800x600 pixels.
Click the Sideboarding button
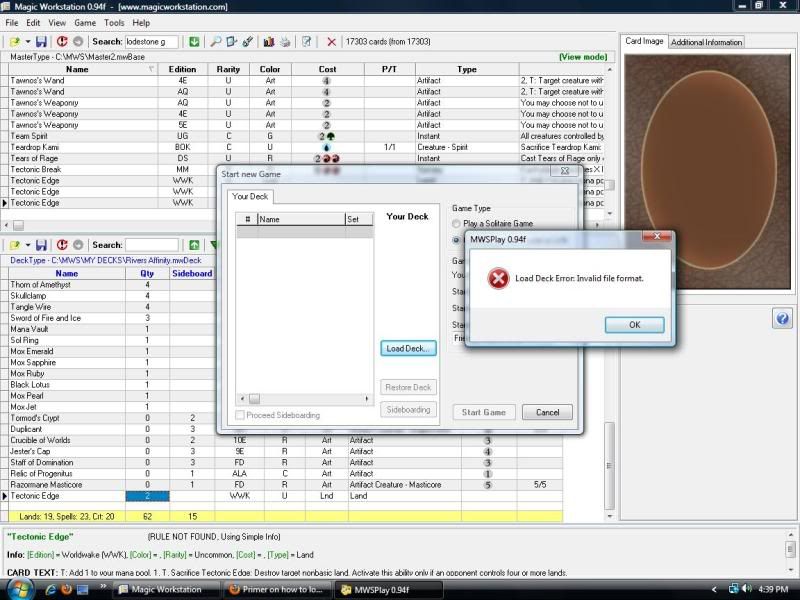408,410
